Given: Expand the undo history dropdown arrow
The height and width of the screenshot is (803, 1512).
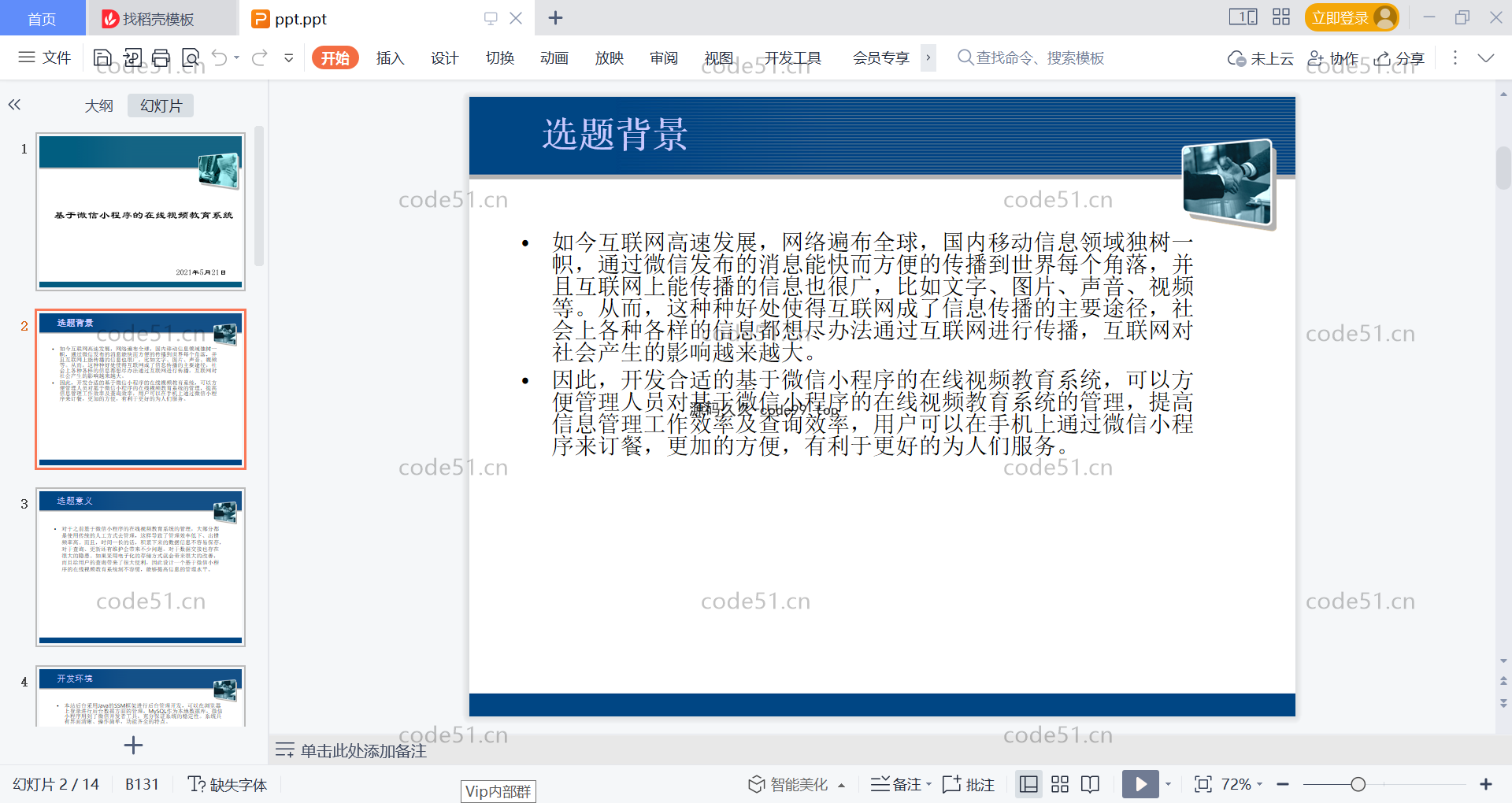Looking at the screenshot, I should [x=236, y=57].
